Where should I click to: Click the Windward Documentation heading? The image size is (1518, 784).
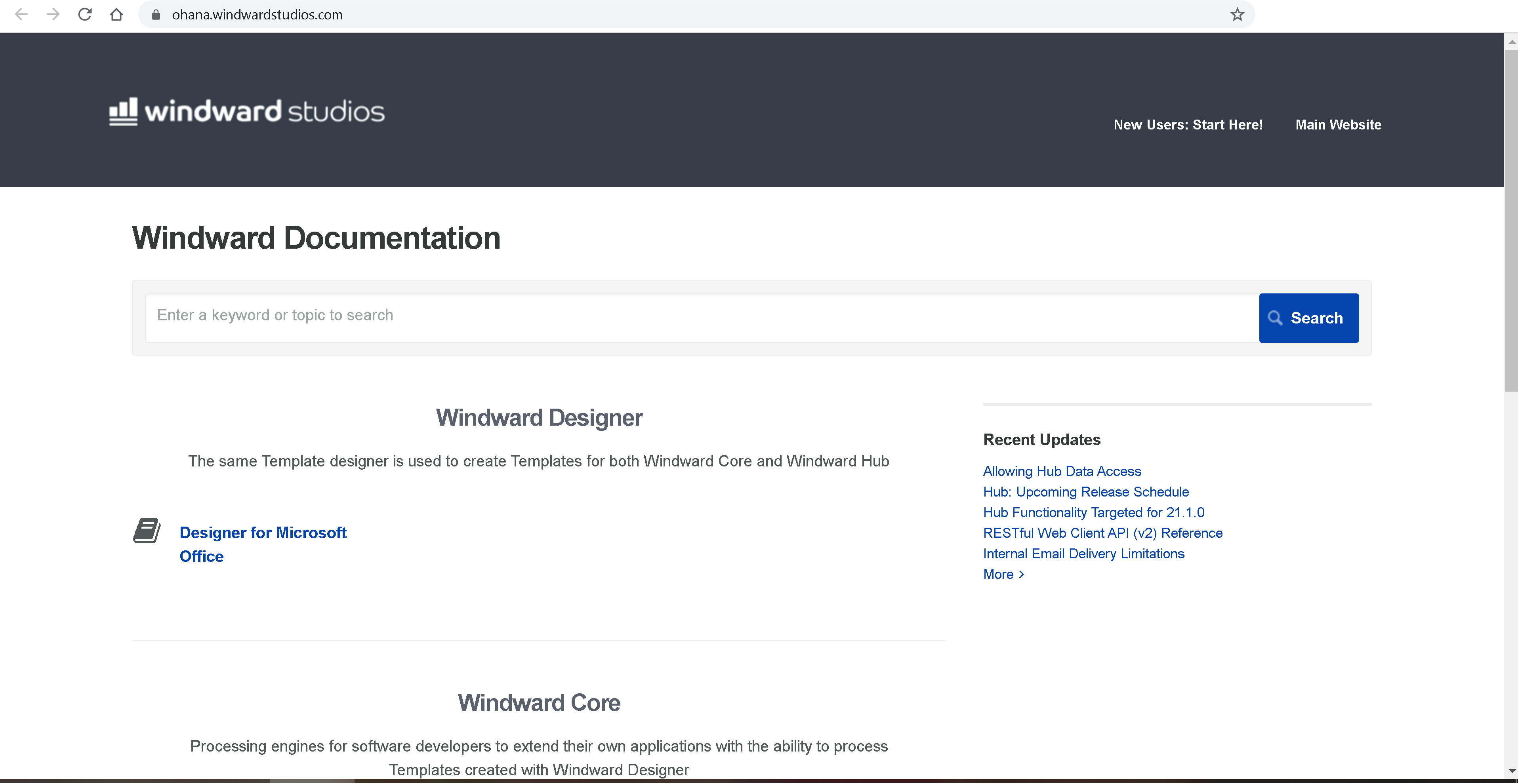pyautogui.click(x=316, y=238)
